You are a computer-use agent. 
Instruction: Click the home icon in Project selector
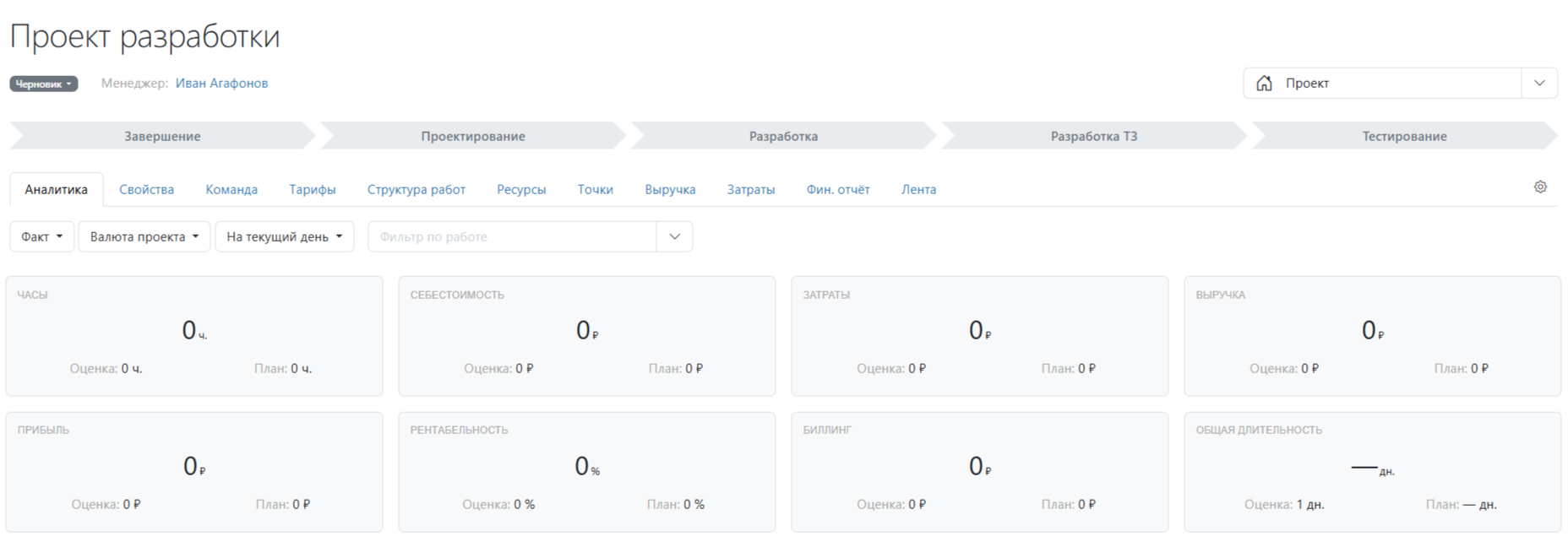(1264, 84)
